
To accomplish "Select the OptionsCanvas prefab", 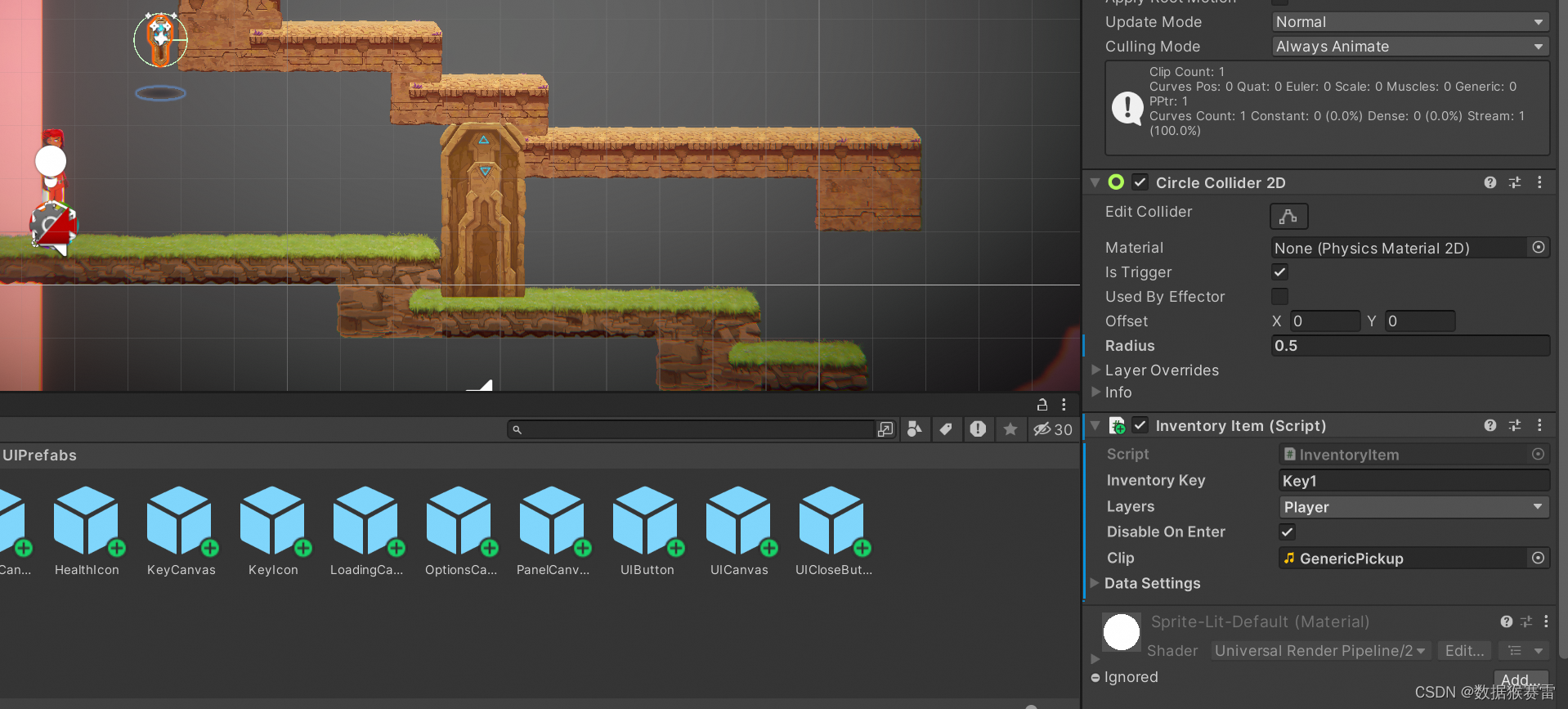I will 460,531.
